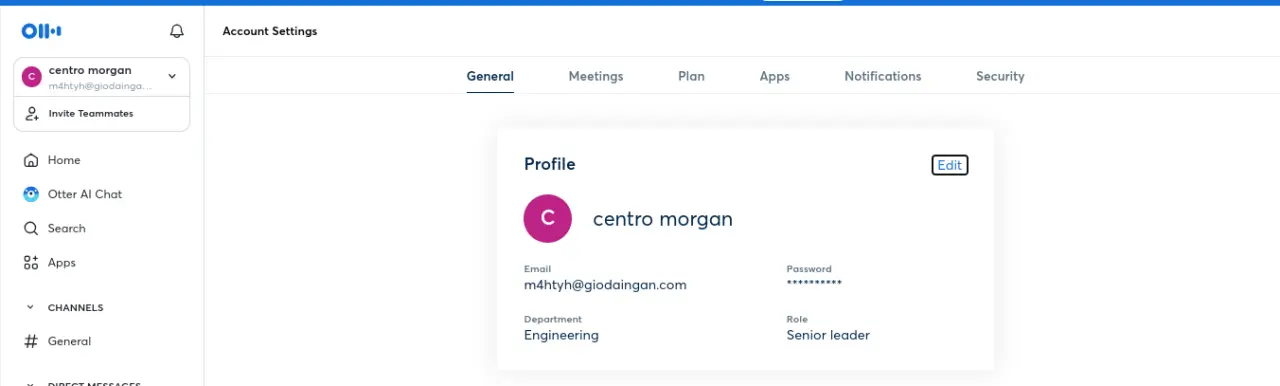The image size is (1280, 386).
Task: Expand the centro morgan account dropdown
Action: [172, 76]
